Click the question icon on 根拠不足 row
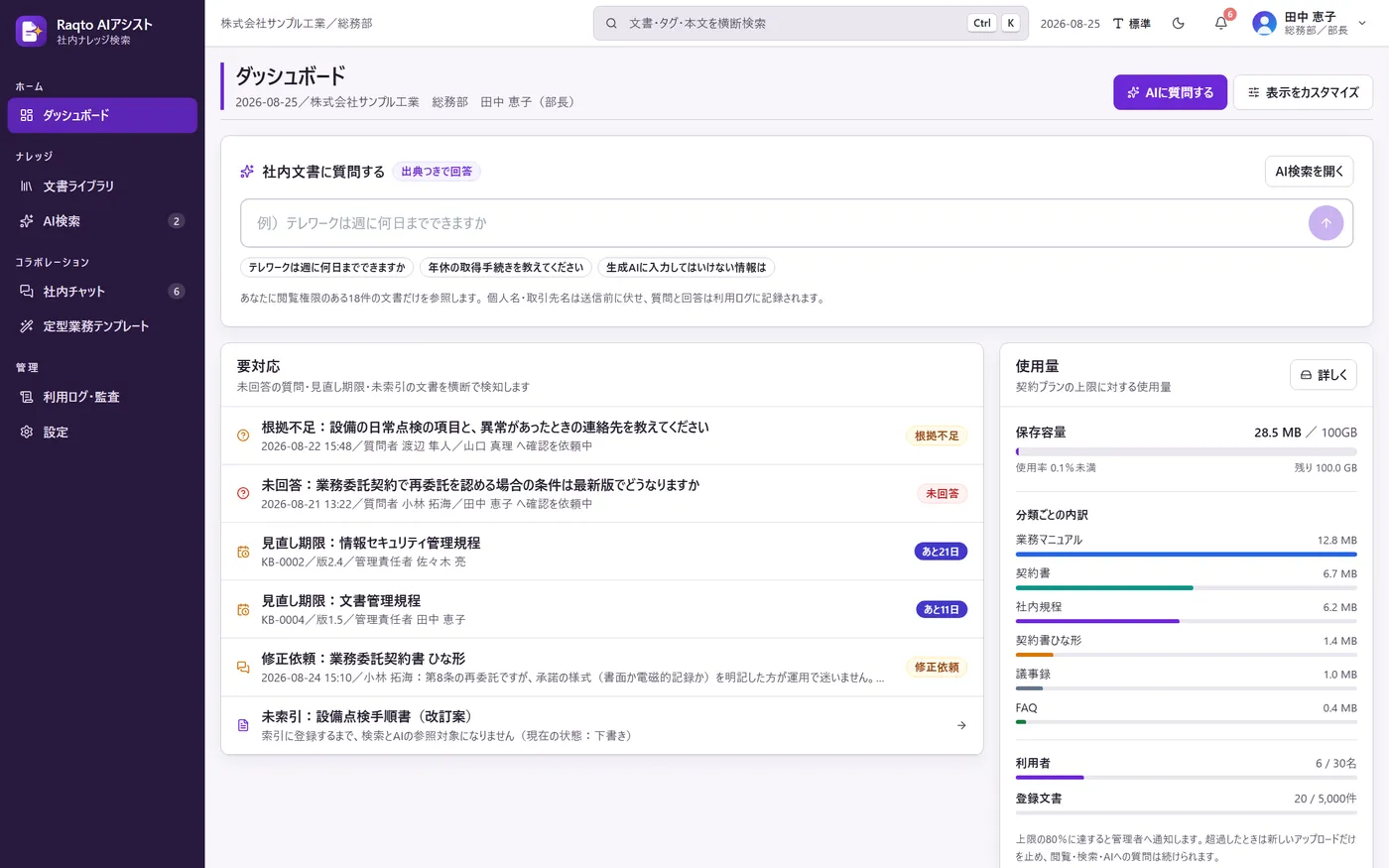This screenshot has width=1389, height=868. (243, 435)
